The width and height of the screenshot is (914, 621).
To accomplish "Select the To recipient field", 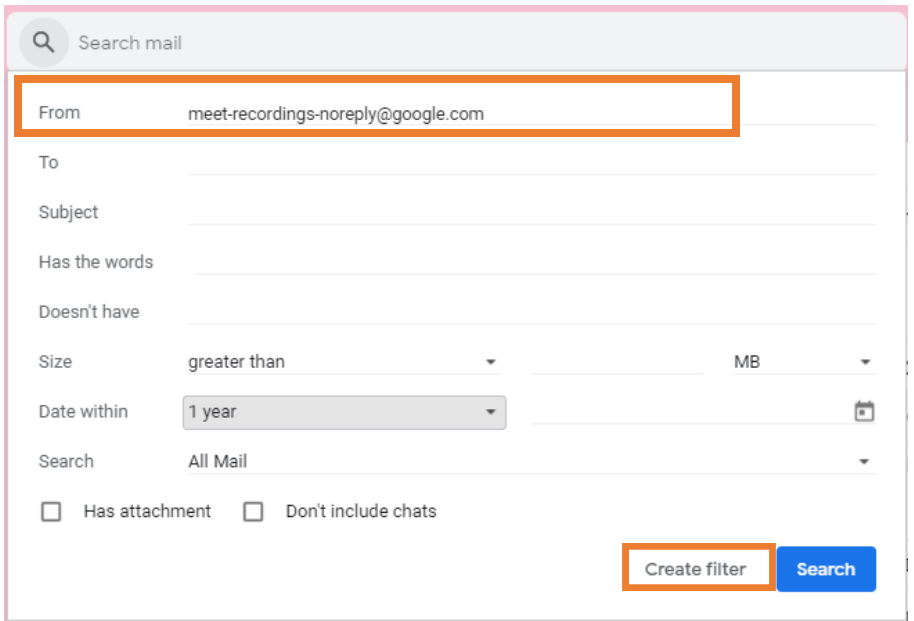I will (x=450, y=162).
